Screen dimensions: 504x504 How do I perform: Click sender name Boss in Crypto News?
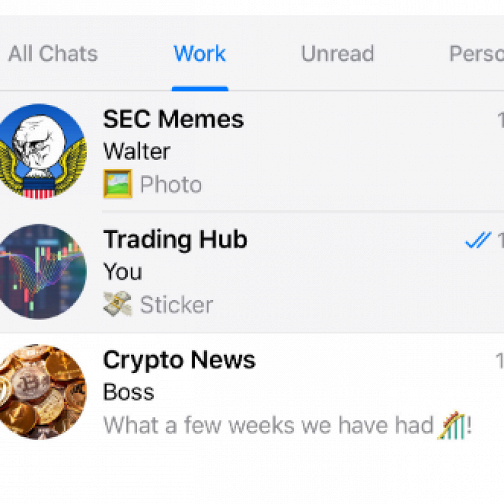129,392
